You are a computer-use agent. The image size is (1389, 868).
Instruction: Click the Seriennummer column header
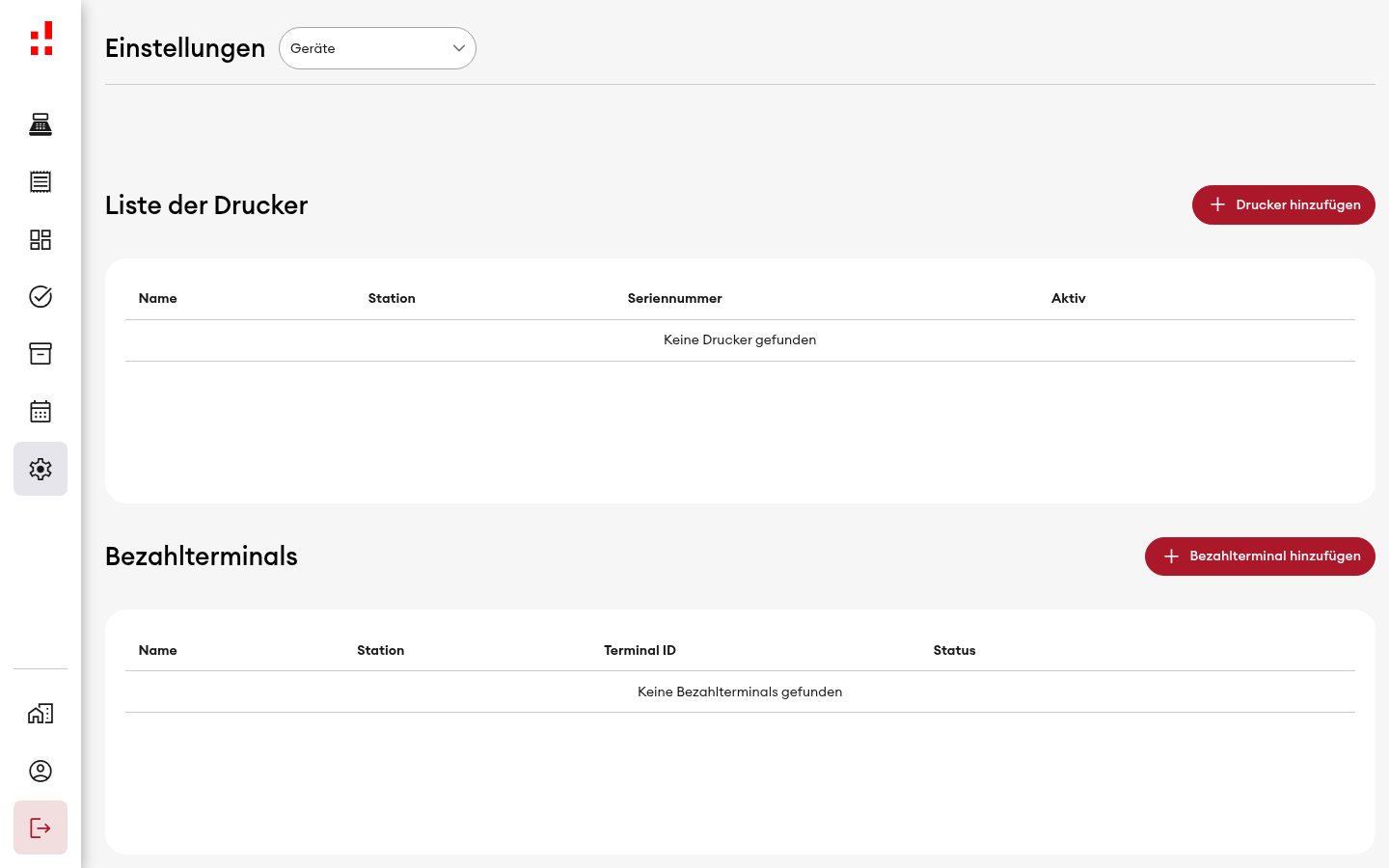(x=674, y=298)
